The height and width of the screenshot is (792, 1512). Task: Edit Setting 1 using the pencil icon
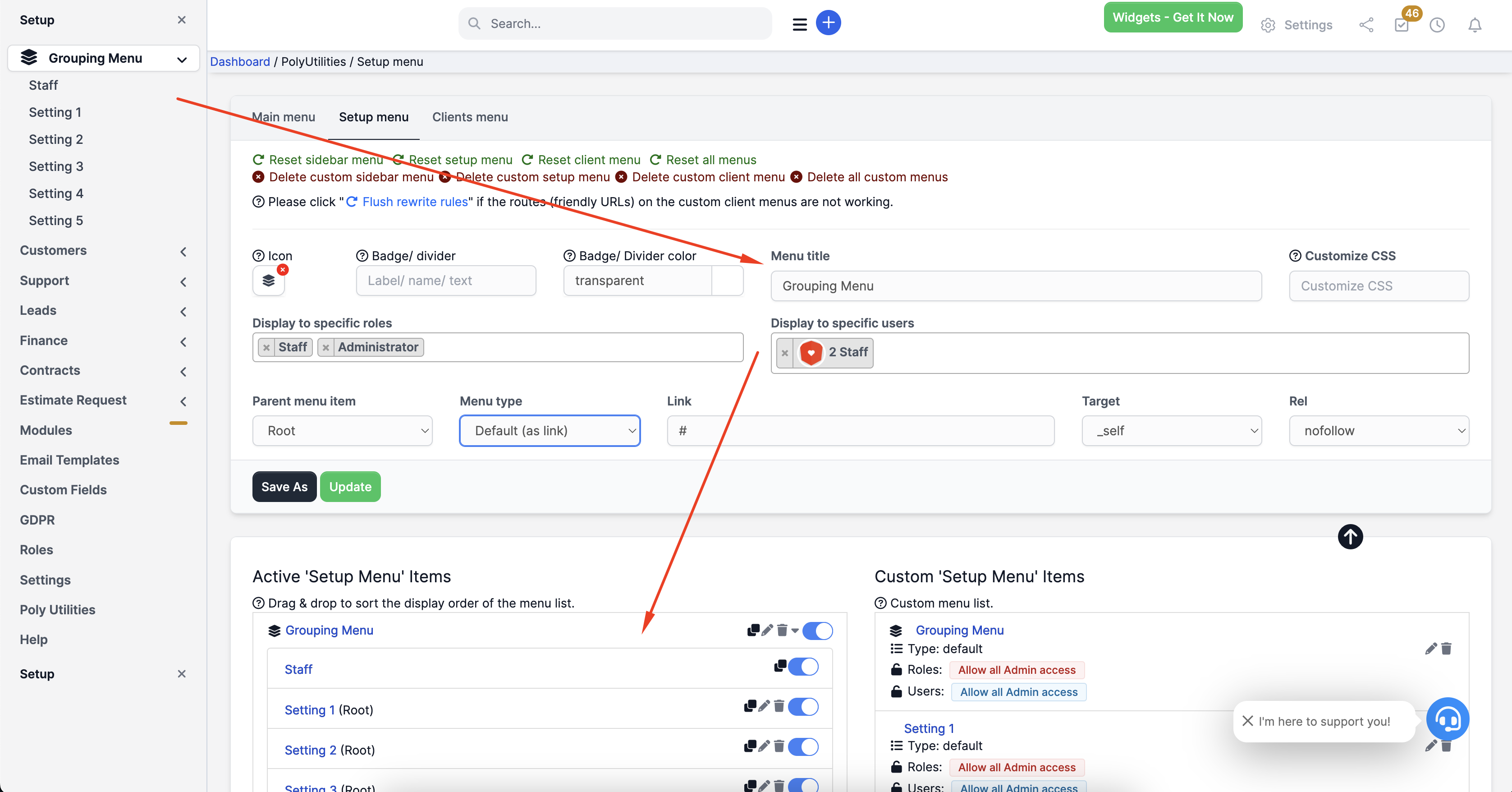(764, 707)
